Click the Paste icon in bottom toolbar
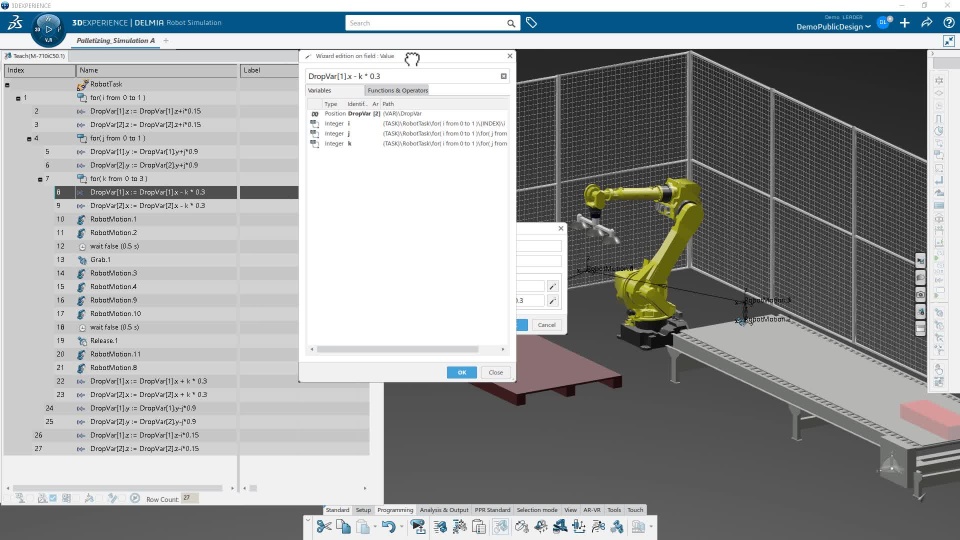Screen dimensions: 960x540 [362, 526]
